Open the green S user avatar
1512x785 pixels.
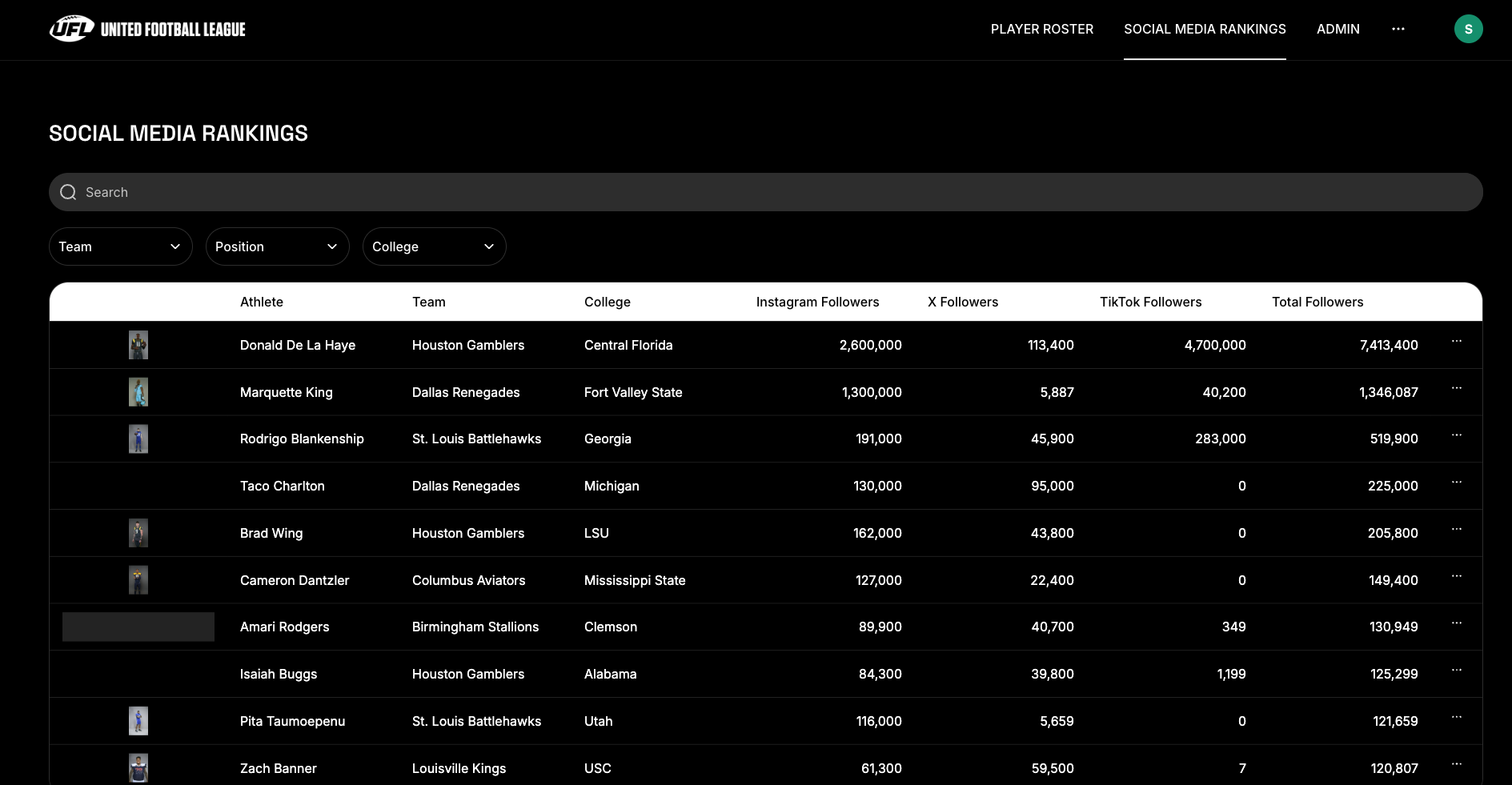1468,29
